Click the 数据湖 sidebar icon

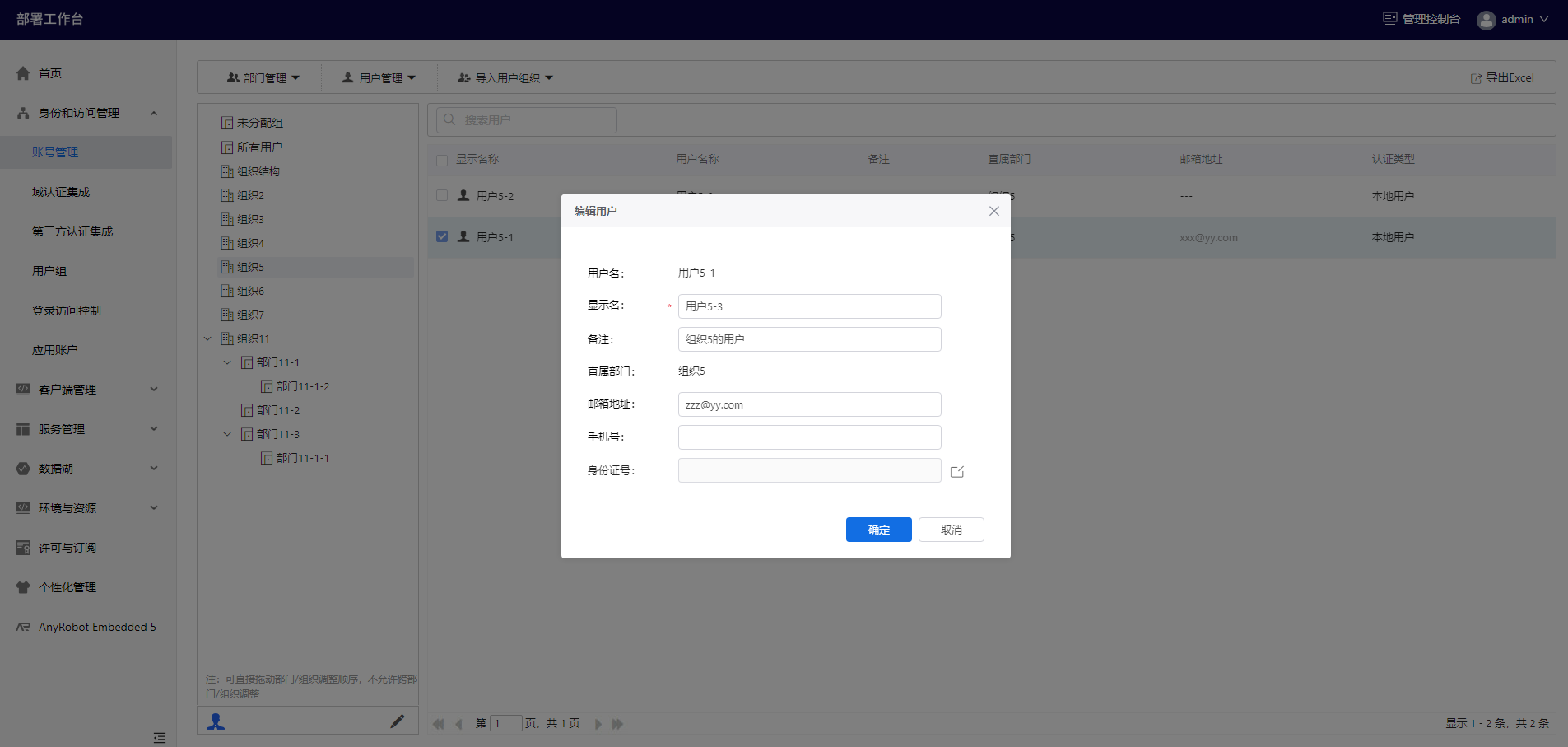(23, 469)
